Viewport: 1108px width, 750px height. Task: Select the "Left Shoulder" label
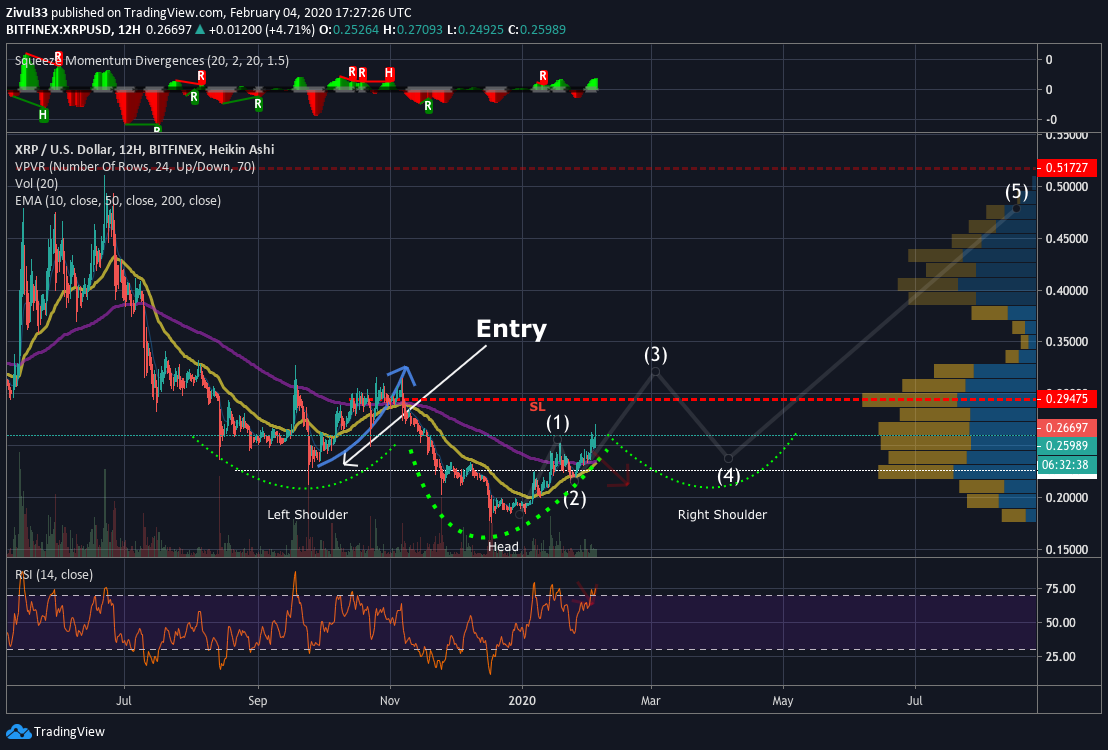click(x=307, y=515)
